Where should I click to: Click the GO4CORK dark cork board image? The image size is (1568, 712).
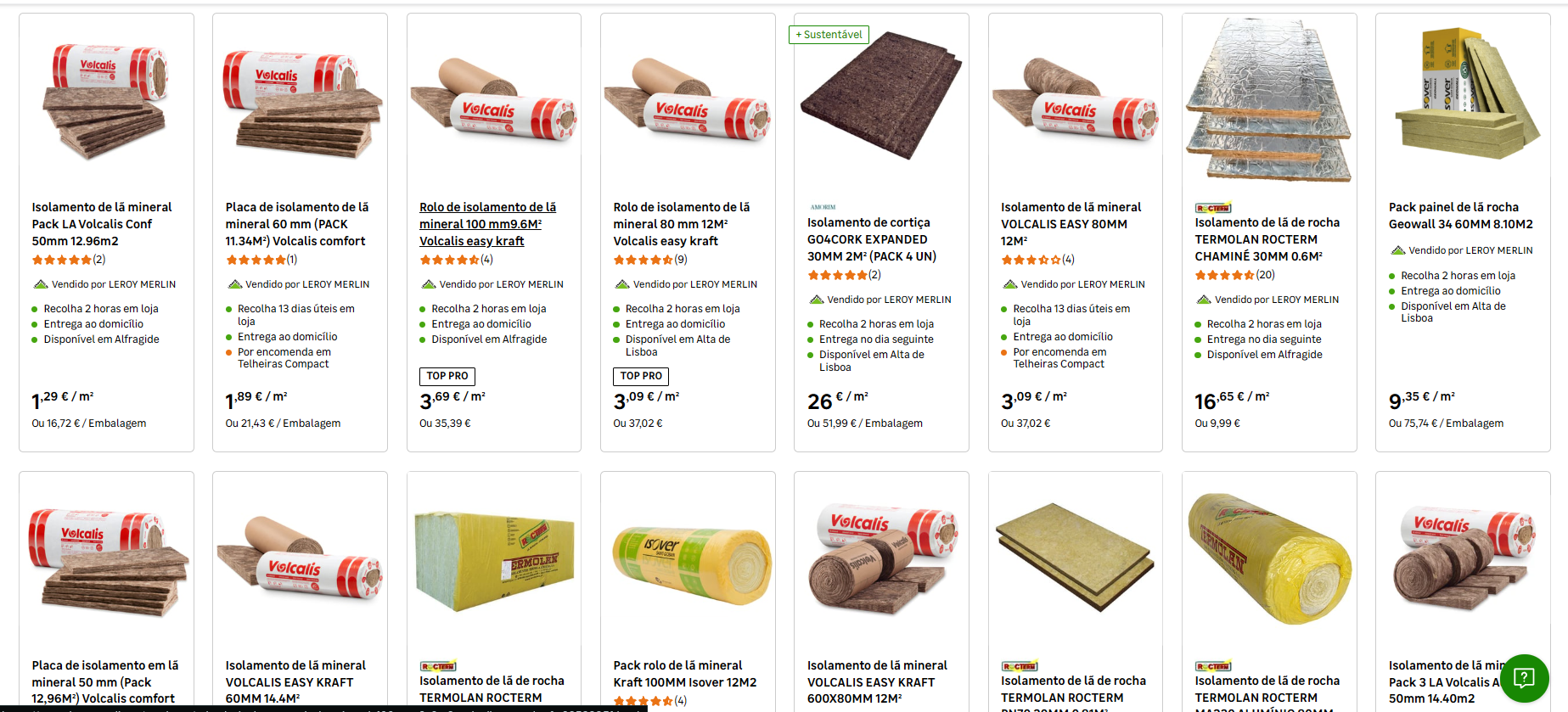(x=881, y=95)
